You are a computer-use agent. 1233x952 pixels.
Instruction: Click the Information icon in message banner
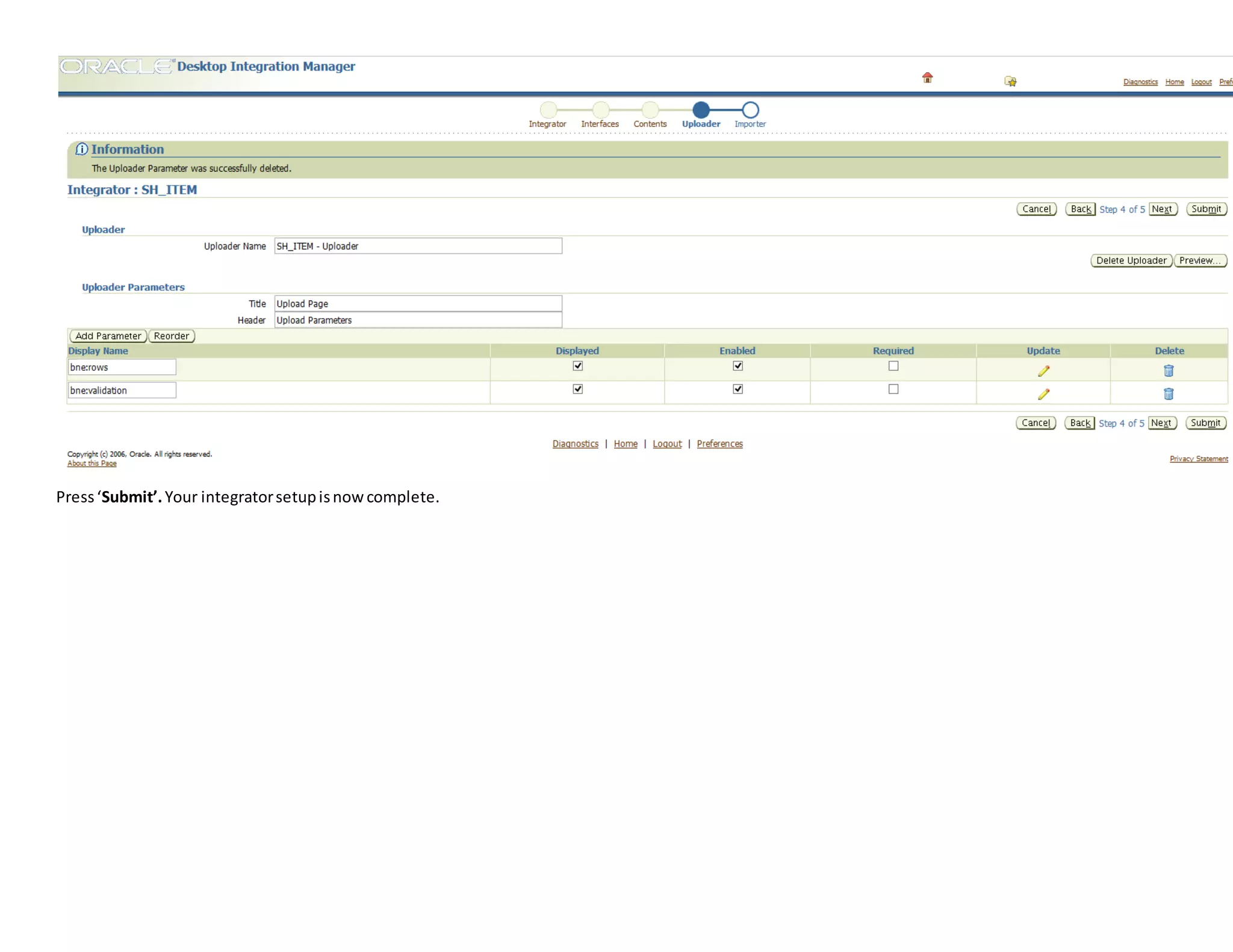coord(81,149)
